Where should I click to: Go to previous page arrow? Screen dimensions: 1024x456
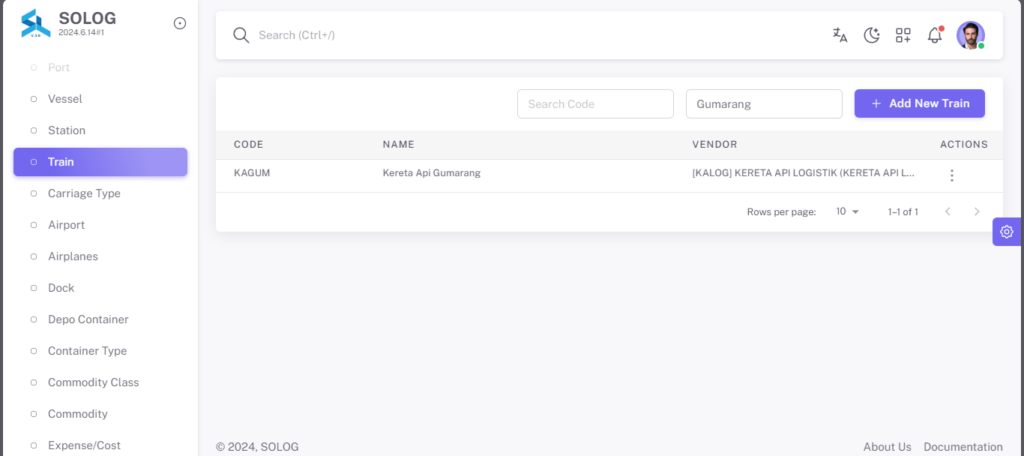tap(948, 212)
